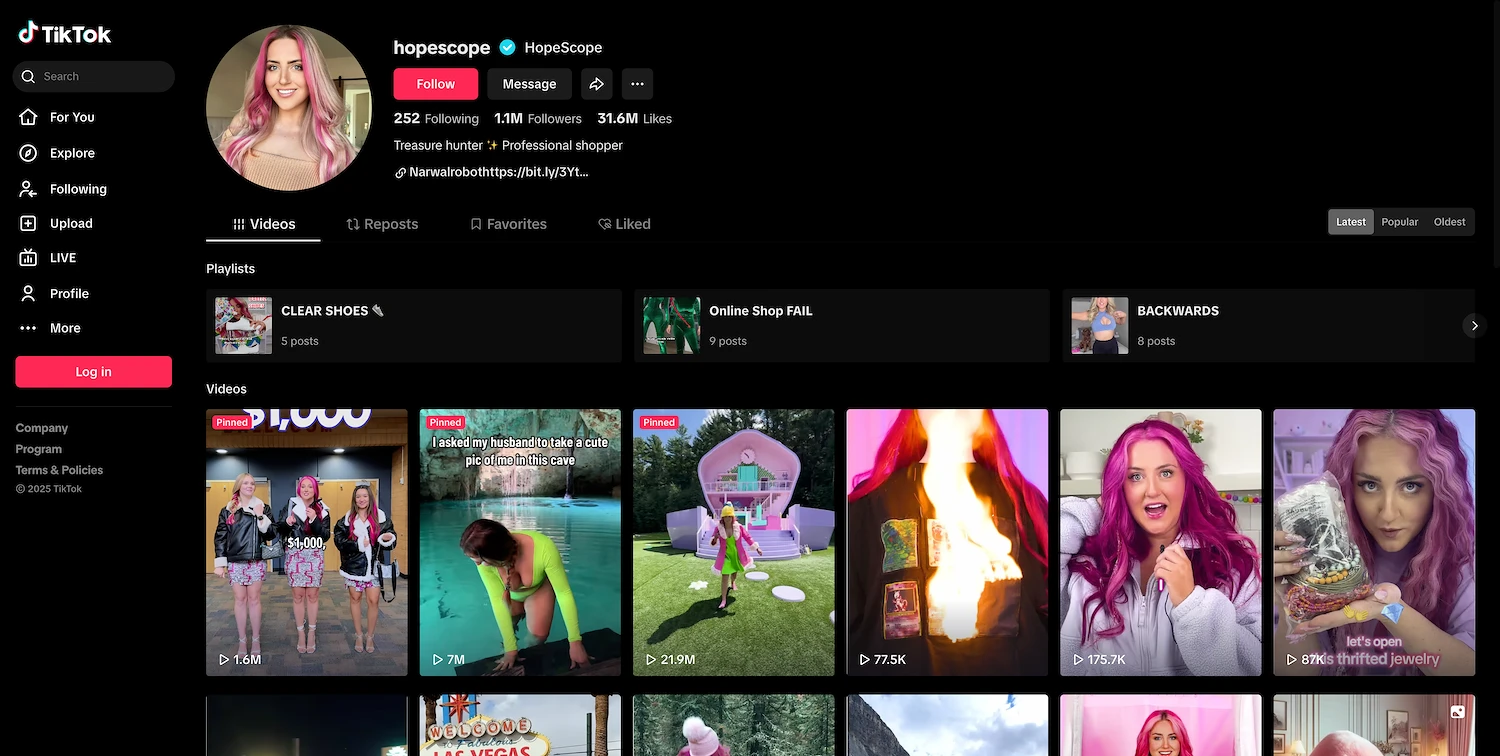Screen dimensions: 1500x756
Task: Open the LIVE icon in sidebar
Action: point(29,258)
